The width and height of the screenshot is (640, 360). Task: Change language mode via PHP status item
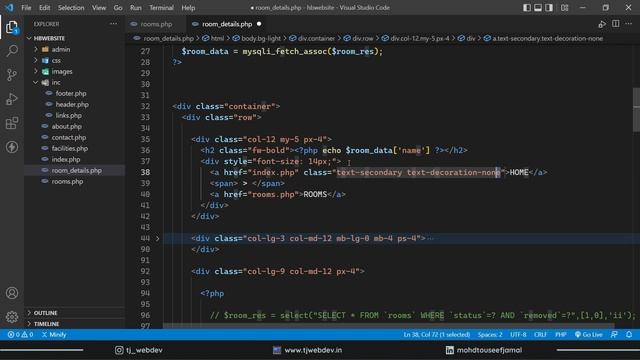(x=560, y=335)
